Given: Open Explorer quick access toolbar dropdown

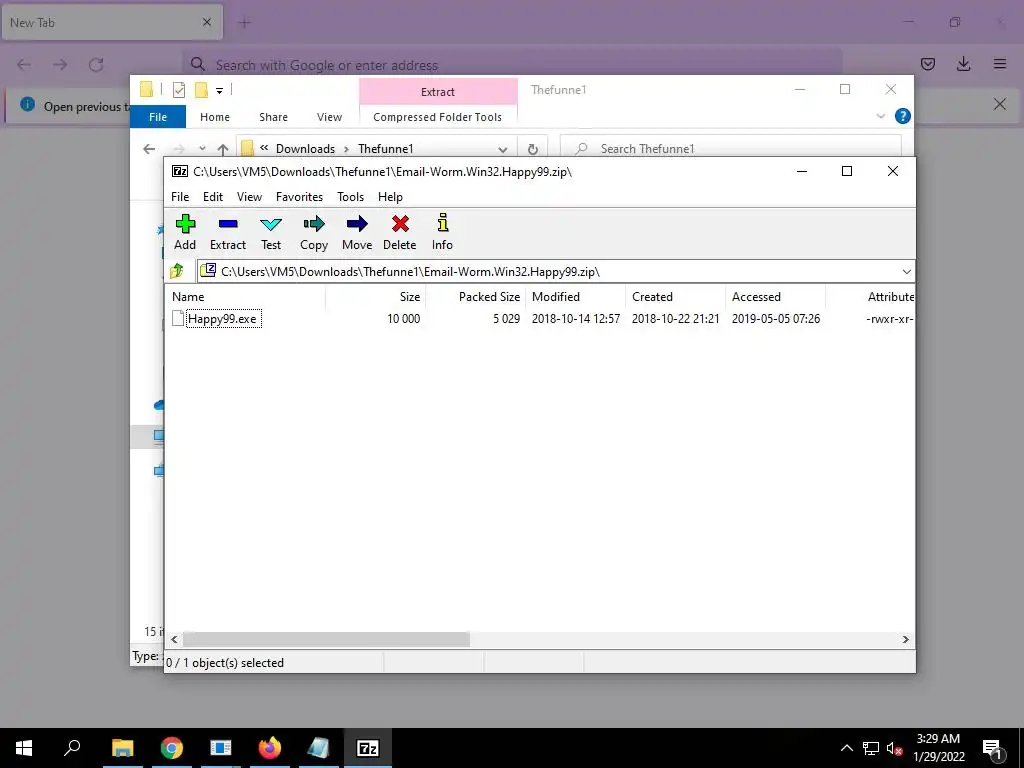Looking at the screenshot, I should [219, 91].
